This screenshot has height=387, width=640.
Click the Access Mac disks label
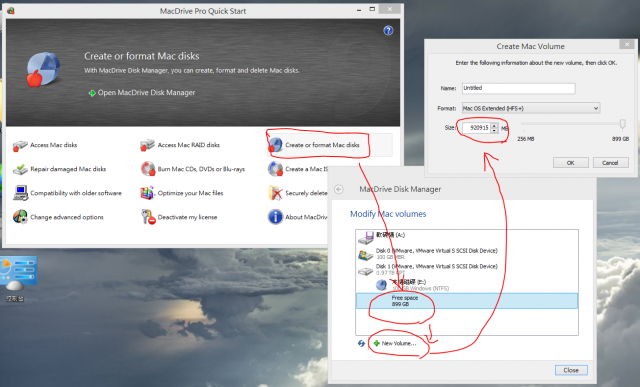pos(53,145)
